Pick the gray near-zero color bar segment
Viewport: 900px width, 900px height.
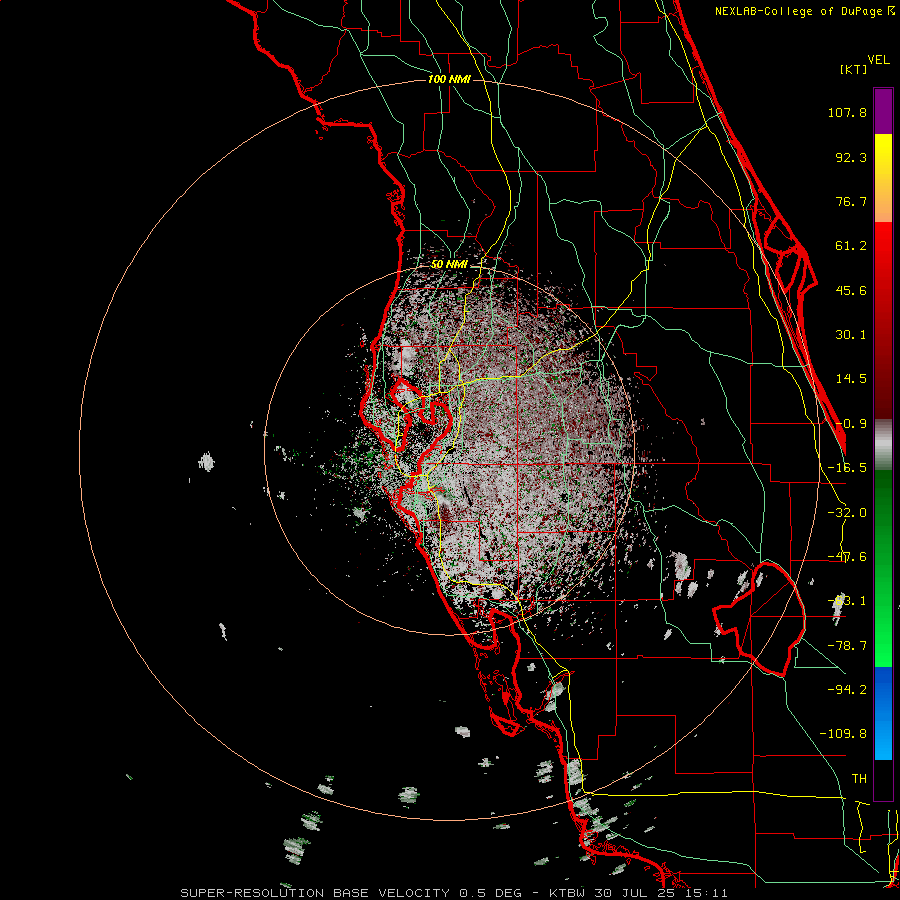click(x=883, y=444)
